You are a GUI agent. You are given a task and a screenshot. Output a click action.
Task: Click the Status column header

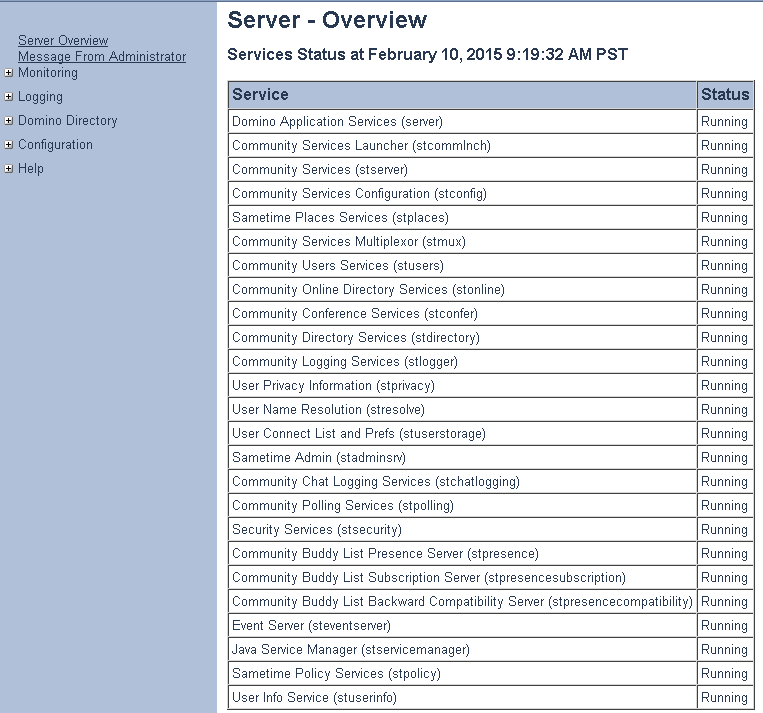point(724,95)
